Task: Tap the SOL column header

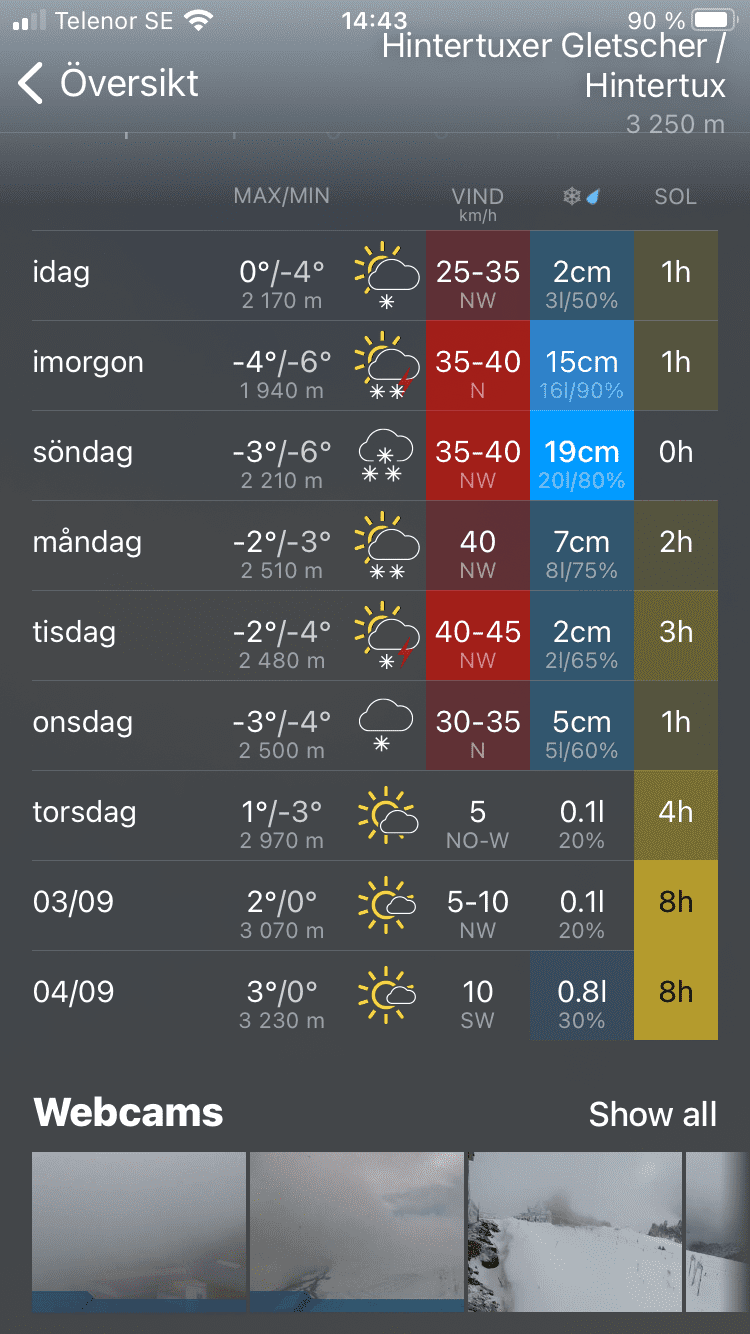Action: [675, 197]
